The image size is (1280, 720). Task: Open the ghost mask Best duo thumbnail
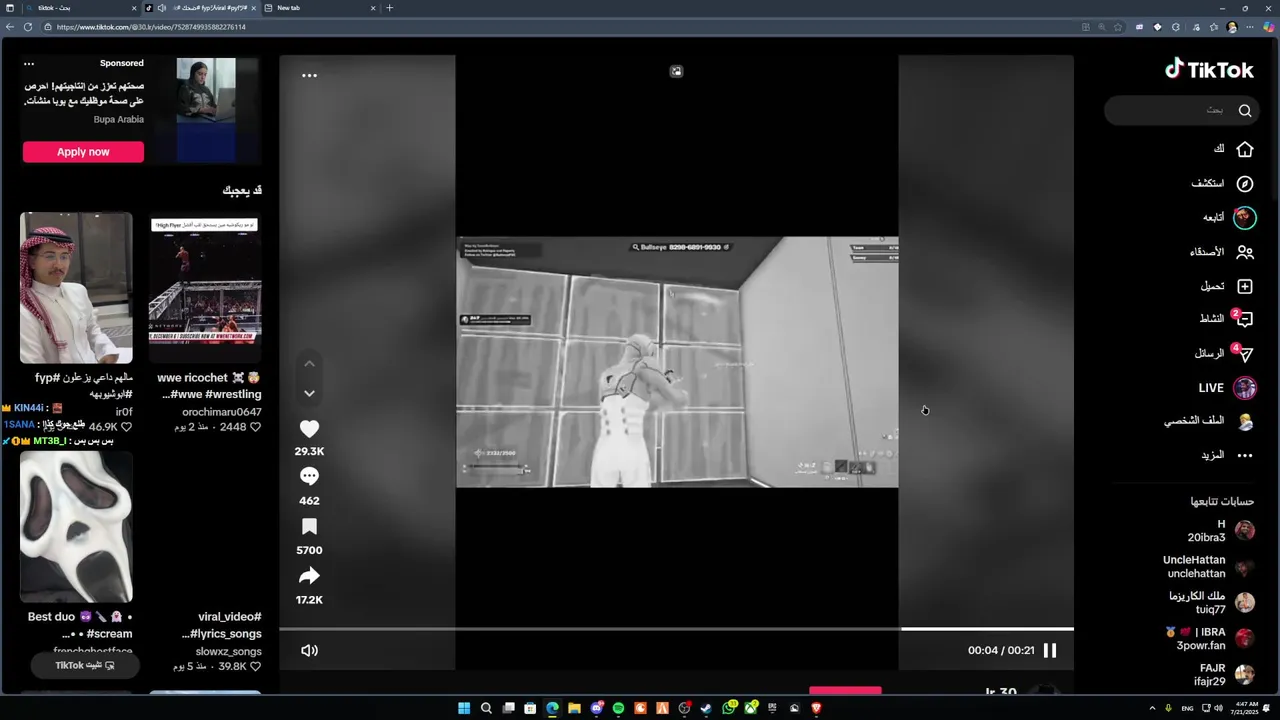point(76,527)
